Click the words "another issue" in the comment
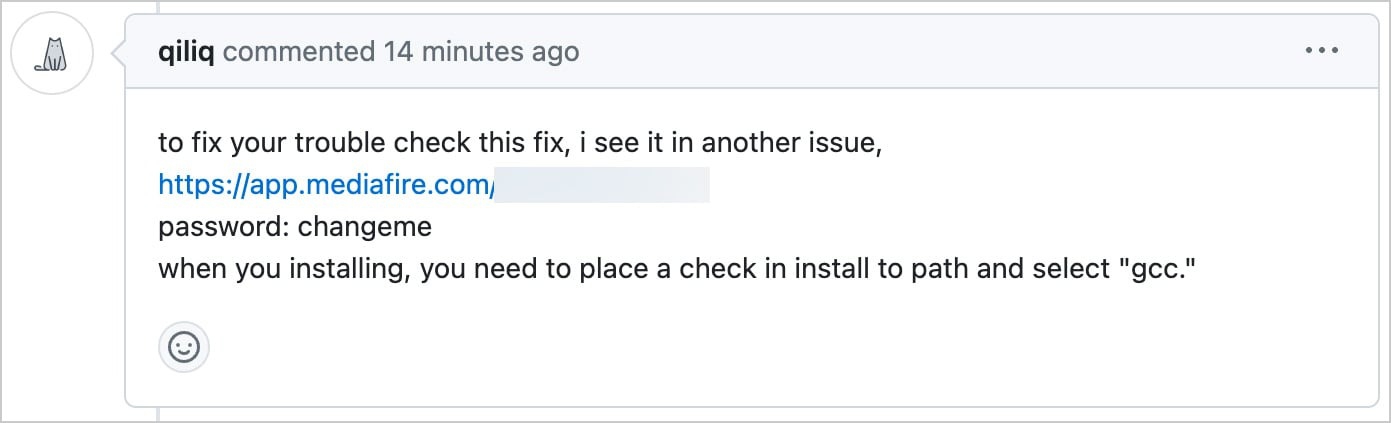The height and width of the screenshot is (423, 1391). (x=785, y=143)
